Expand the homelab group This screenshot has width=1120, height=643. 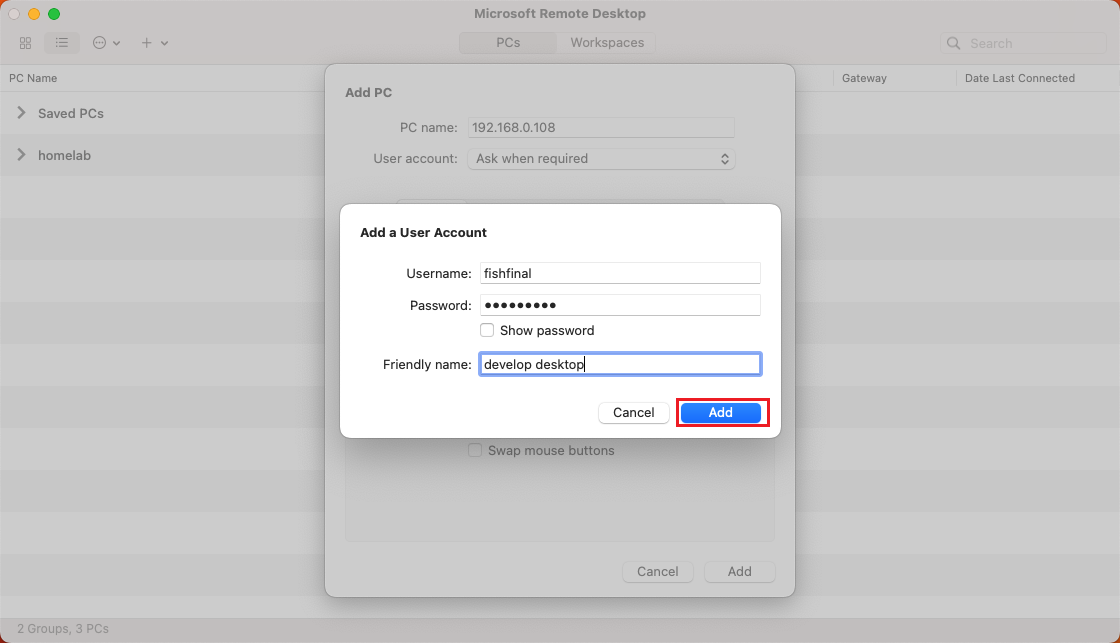click(21, 155)
